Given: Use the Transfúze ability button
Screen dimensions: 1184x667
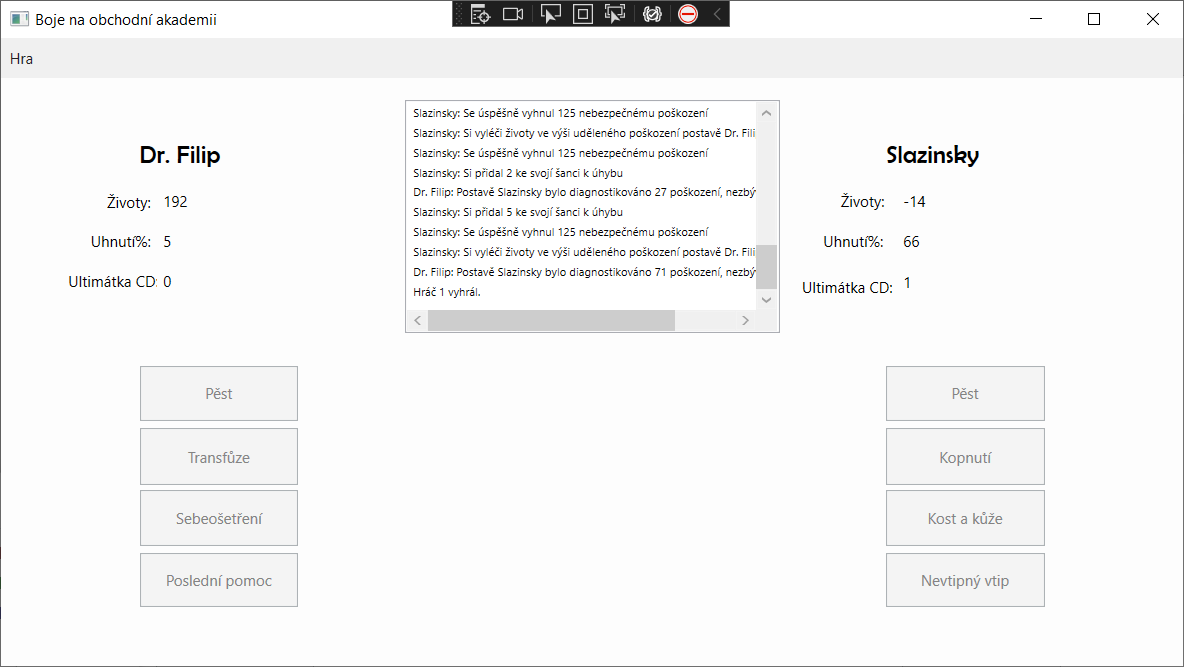Looking at the screenshot, I should [218, 457].
